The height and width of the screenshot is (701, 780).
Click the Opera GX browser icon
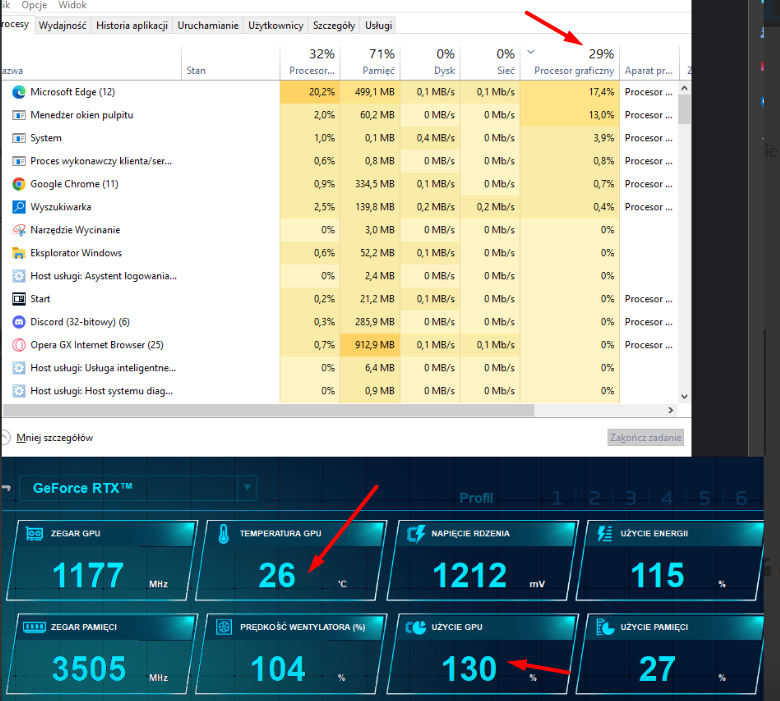pyautogui.click(x=19, y=345)
